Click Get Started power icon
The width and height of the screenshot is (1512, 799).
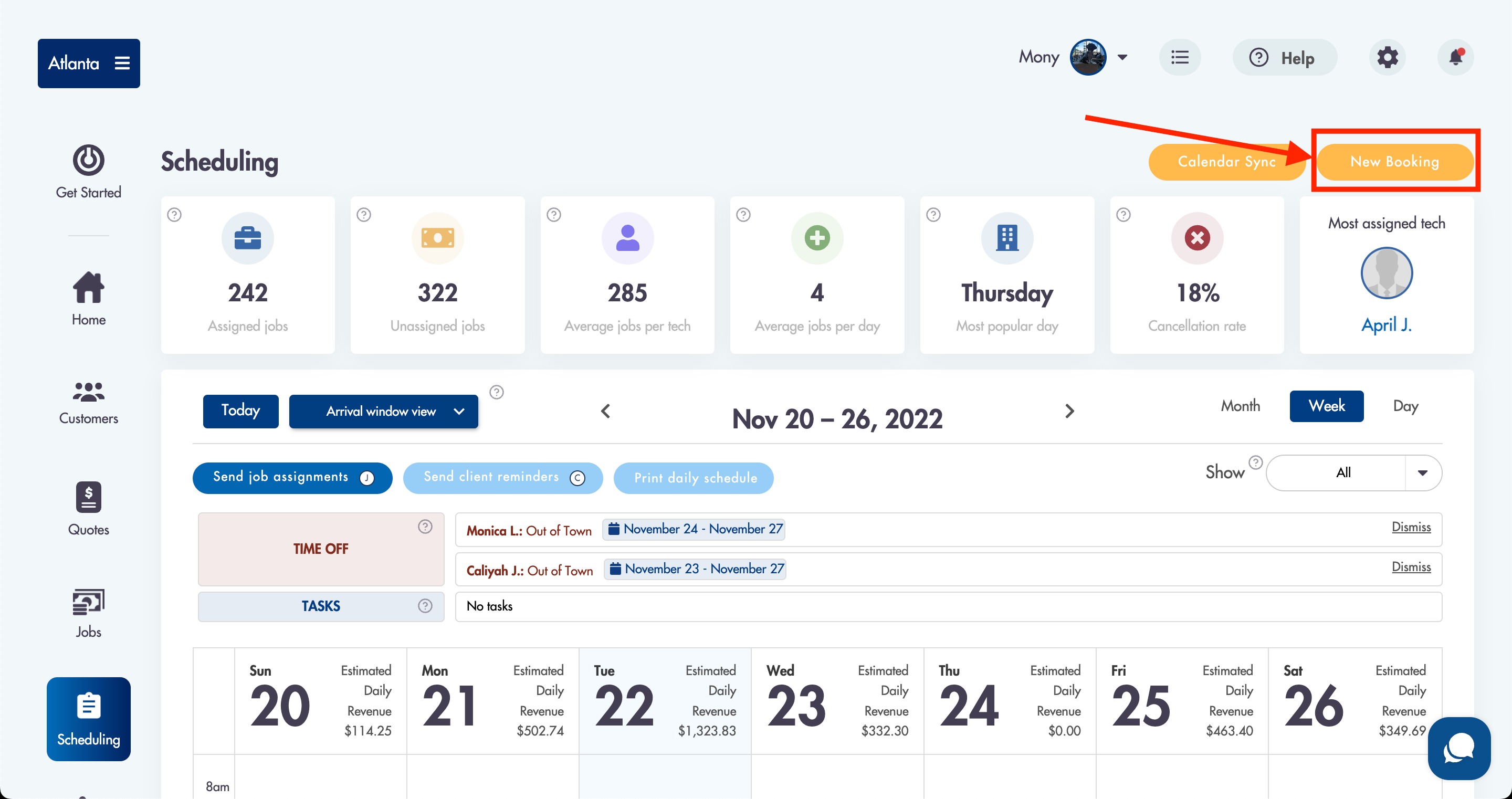click(89, 161)
